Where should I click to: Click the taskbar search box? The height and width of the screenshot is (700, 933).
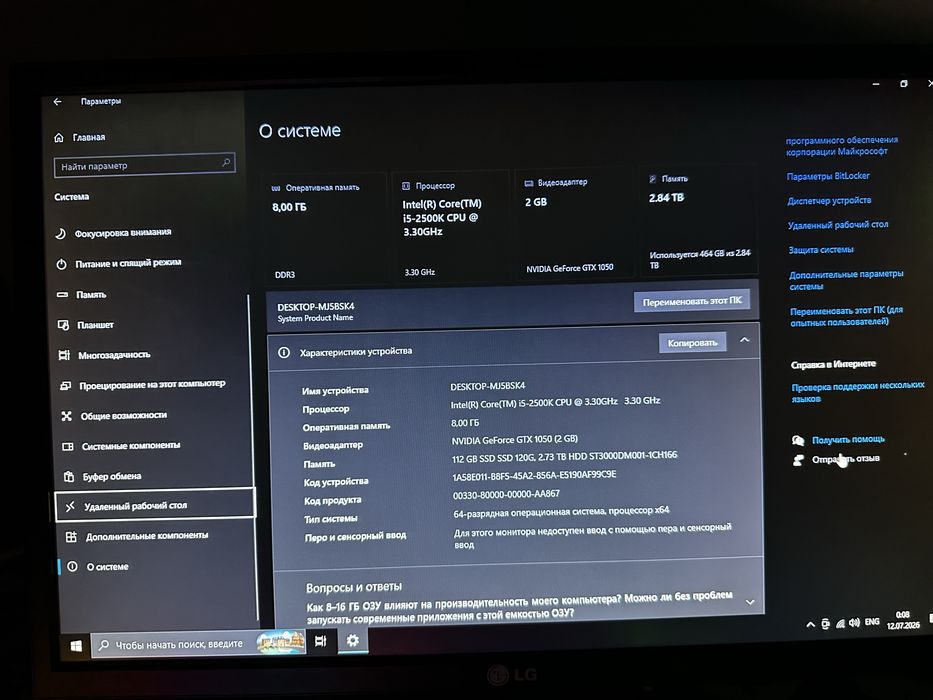199,643
